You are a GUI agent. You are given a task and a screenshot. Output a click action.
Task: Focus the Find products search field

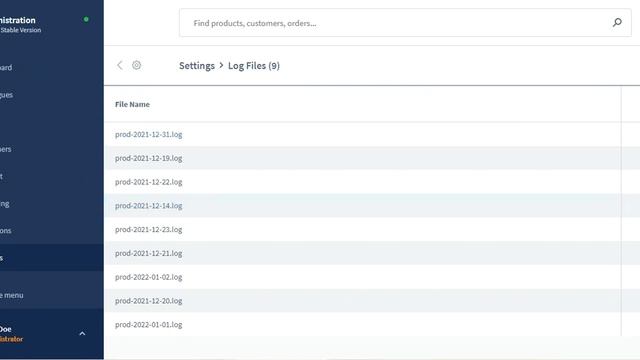pyautogui.click(x=405, y=23)
